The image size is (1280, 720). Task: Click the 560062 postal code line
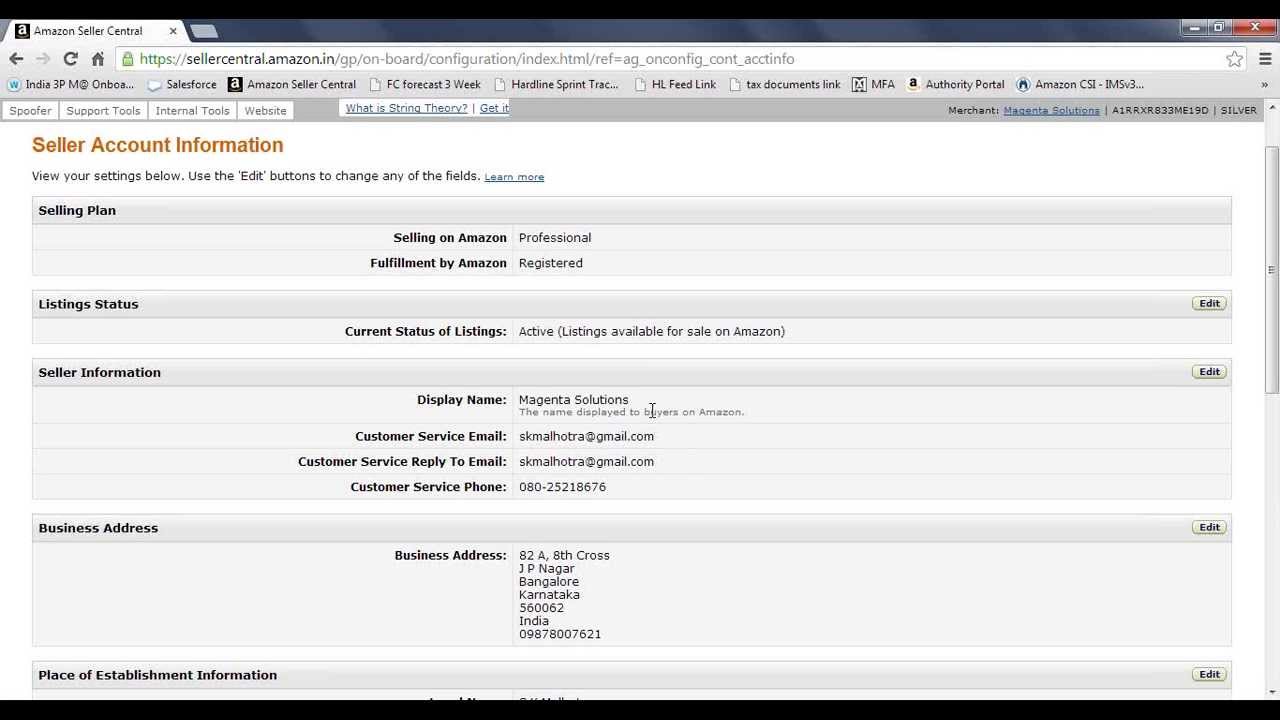[x=541, y=608]
